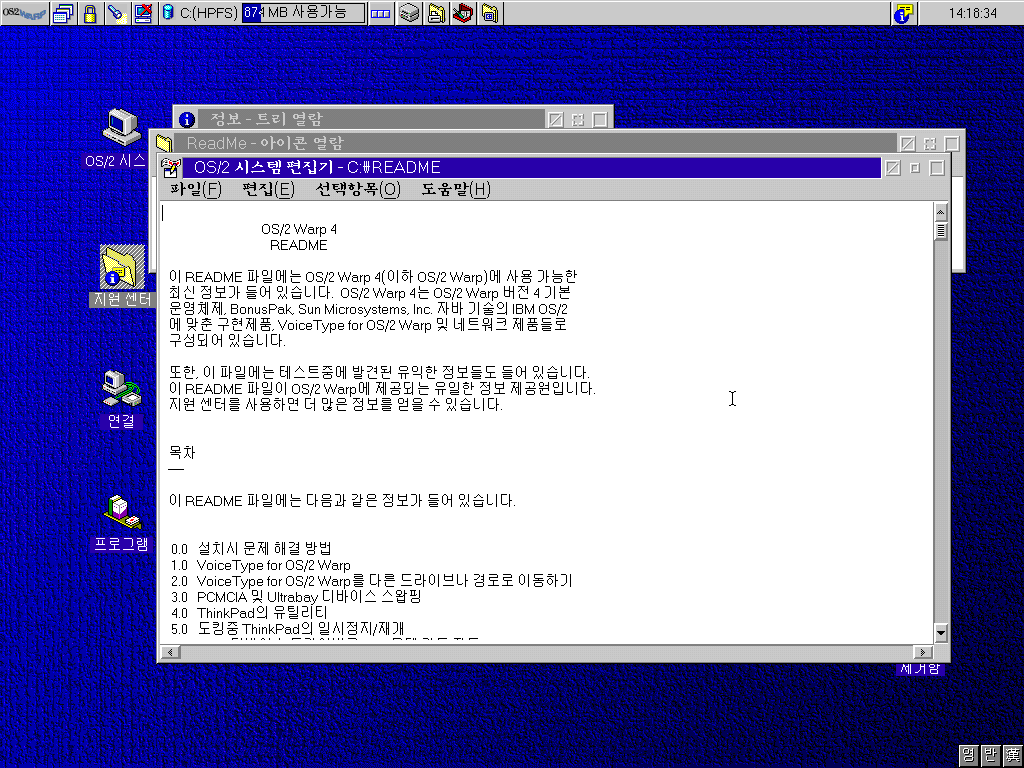This screenshot has height=768, width=1024.
Task: Click the flashlight Find Objects icon
Action: [117, 13]
